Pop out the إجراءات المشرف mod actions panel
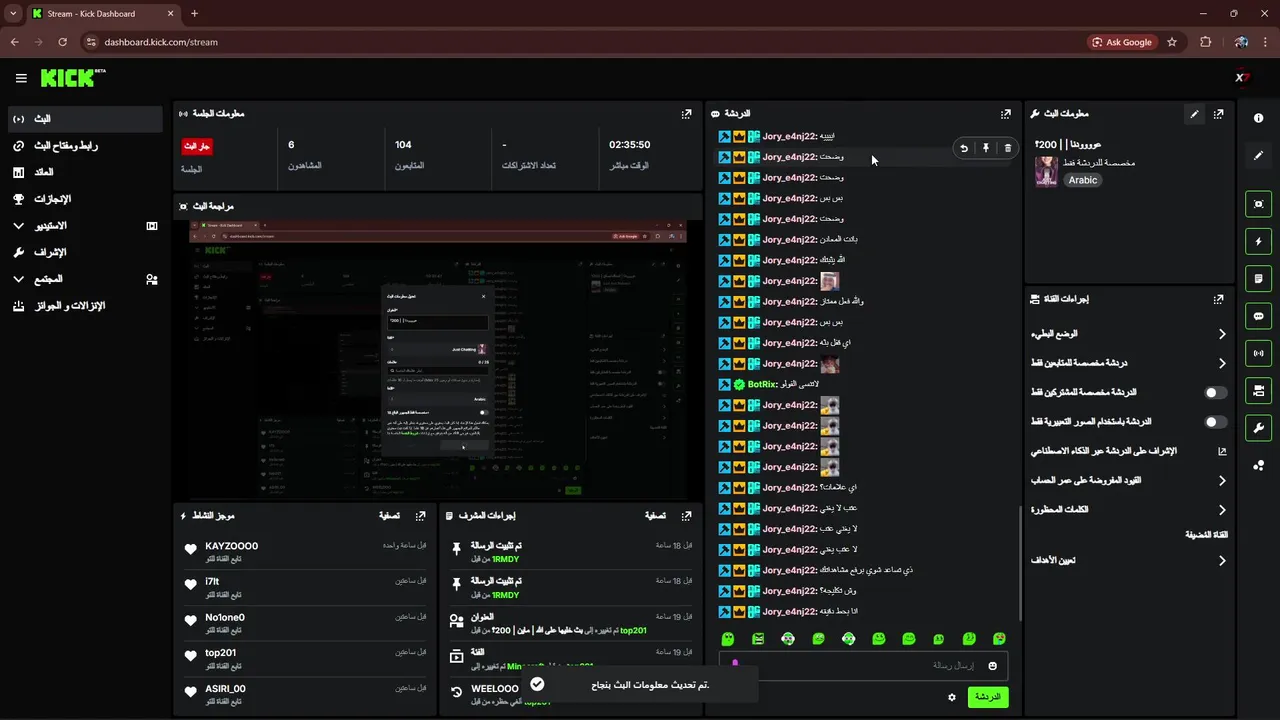This screenshot has width=1280, height=720. pos(686,516)
